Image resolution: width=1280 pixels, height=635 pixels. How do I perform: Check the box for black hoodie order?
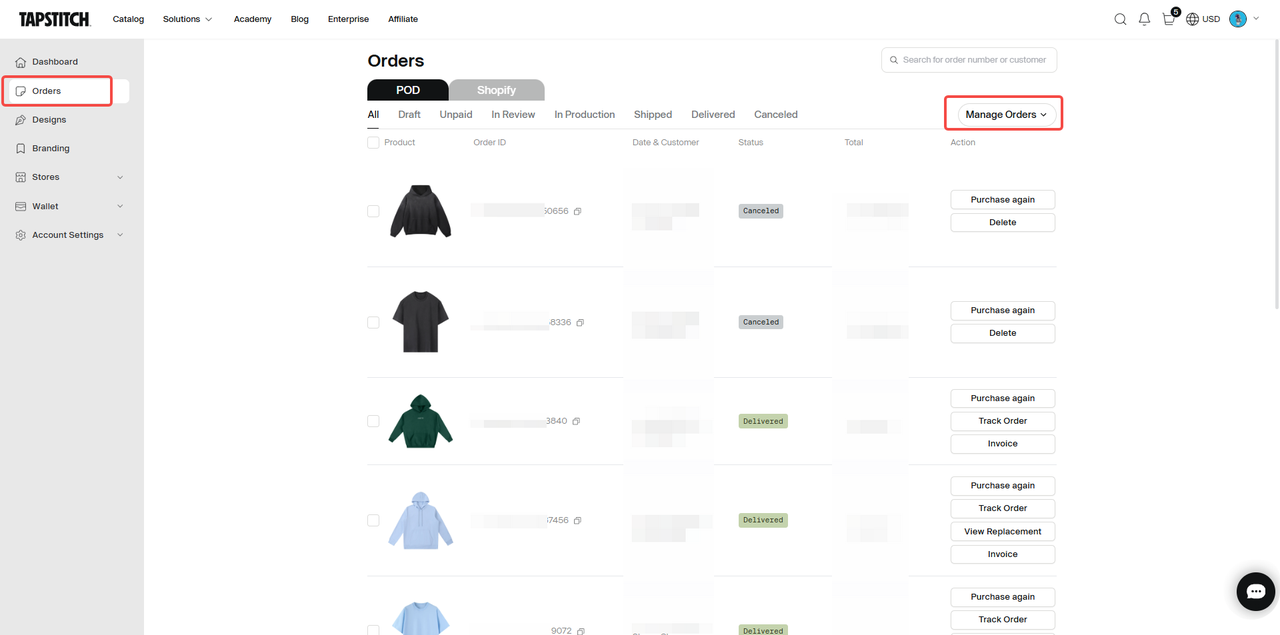pyautogui.click(x=373, y=211)
